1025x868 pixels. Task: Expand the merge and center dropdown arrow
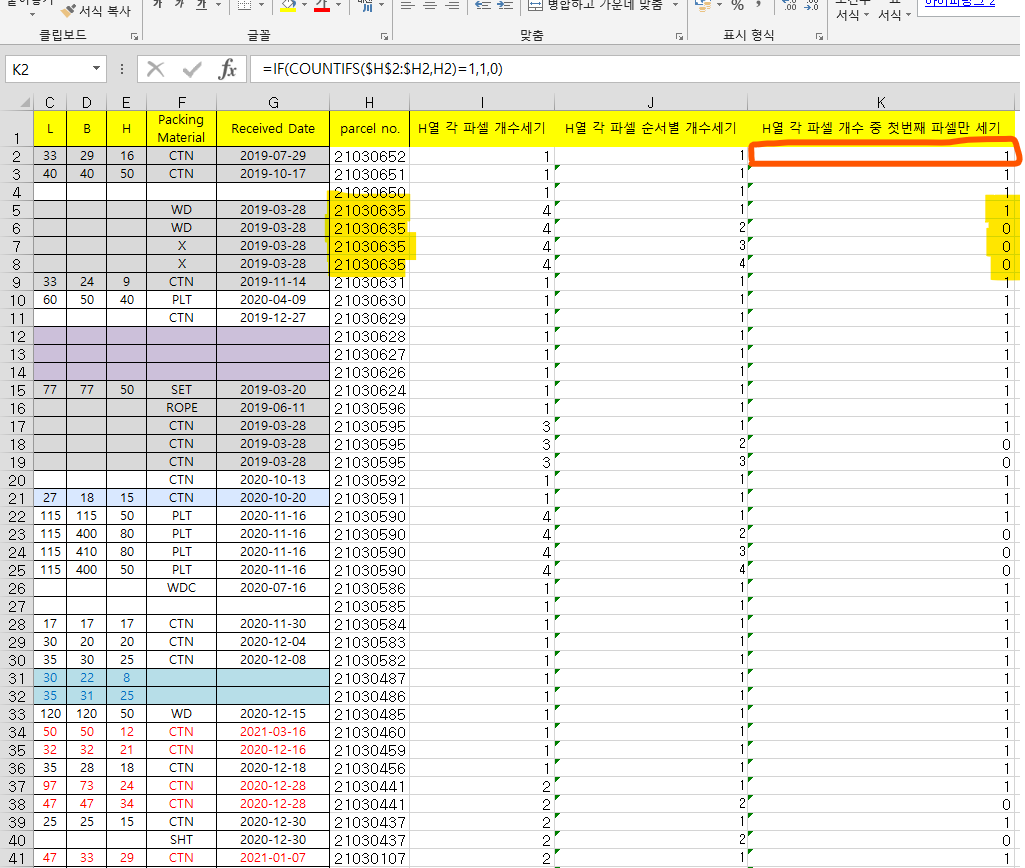click(675, 6)
